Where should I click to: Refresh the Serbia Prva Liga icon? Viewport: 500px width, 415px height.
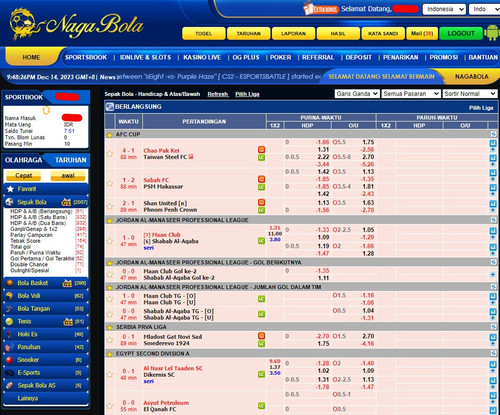(493, 327)
